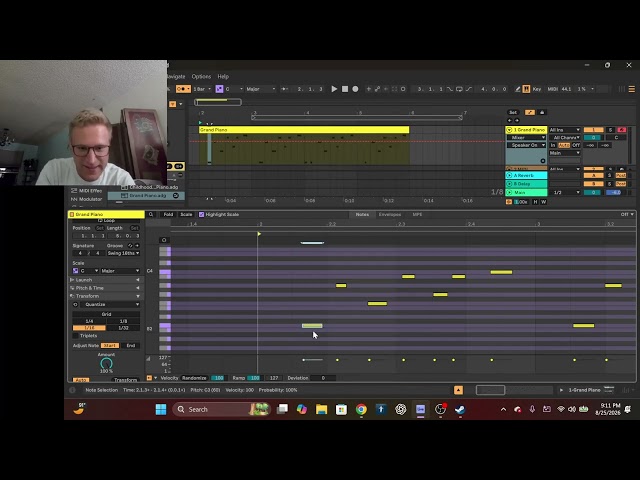The height and width of the screenshot is (480, 640).
Task: Open the All Ins input dropdown
Action: click(564, 130)
